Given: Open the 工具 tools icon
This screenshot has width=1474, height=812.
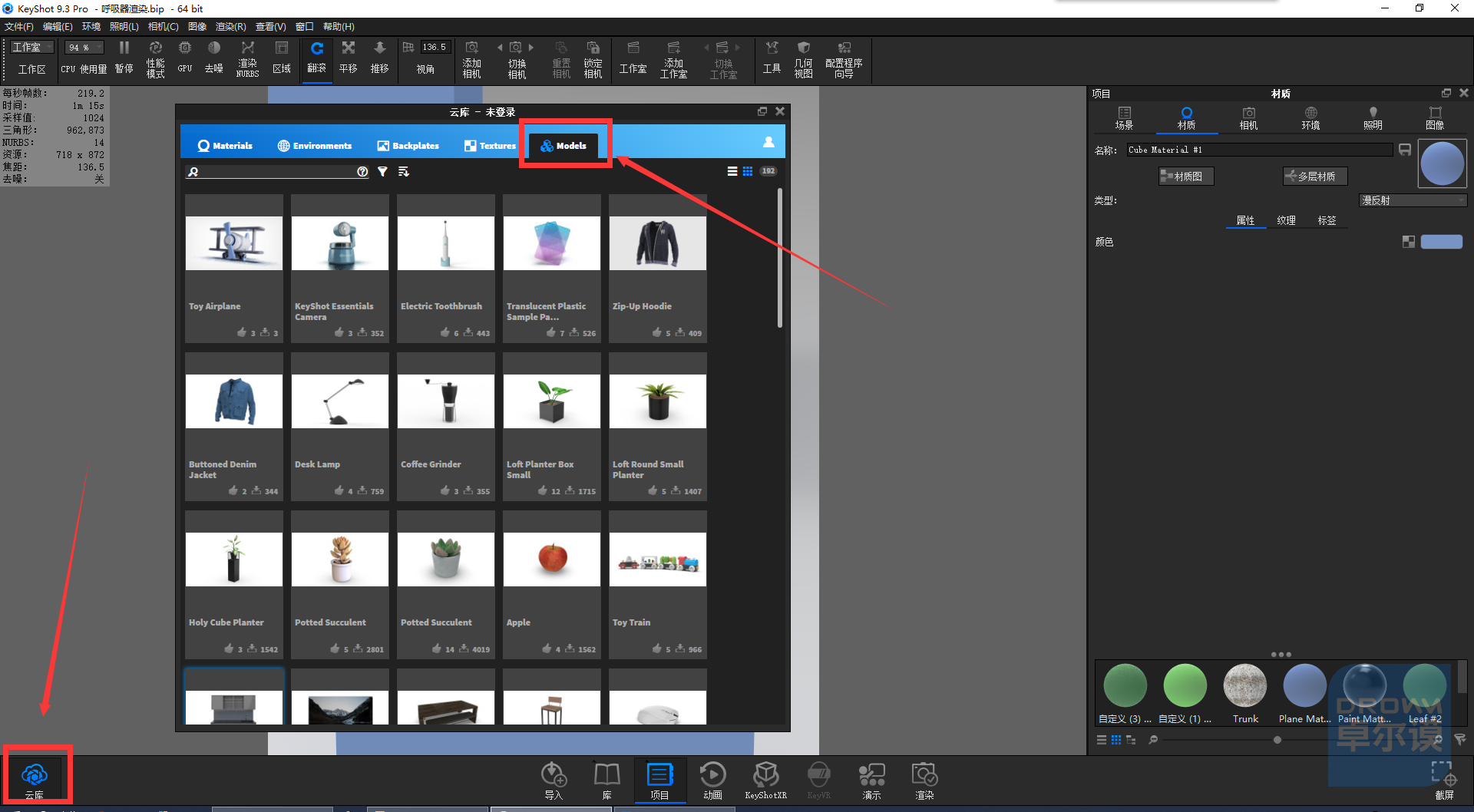Looking at the screenshot, I should tap(772, 58).
